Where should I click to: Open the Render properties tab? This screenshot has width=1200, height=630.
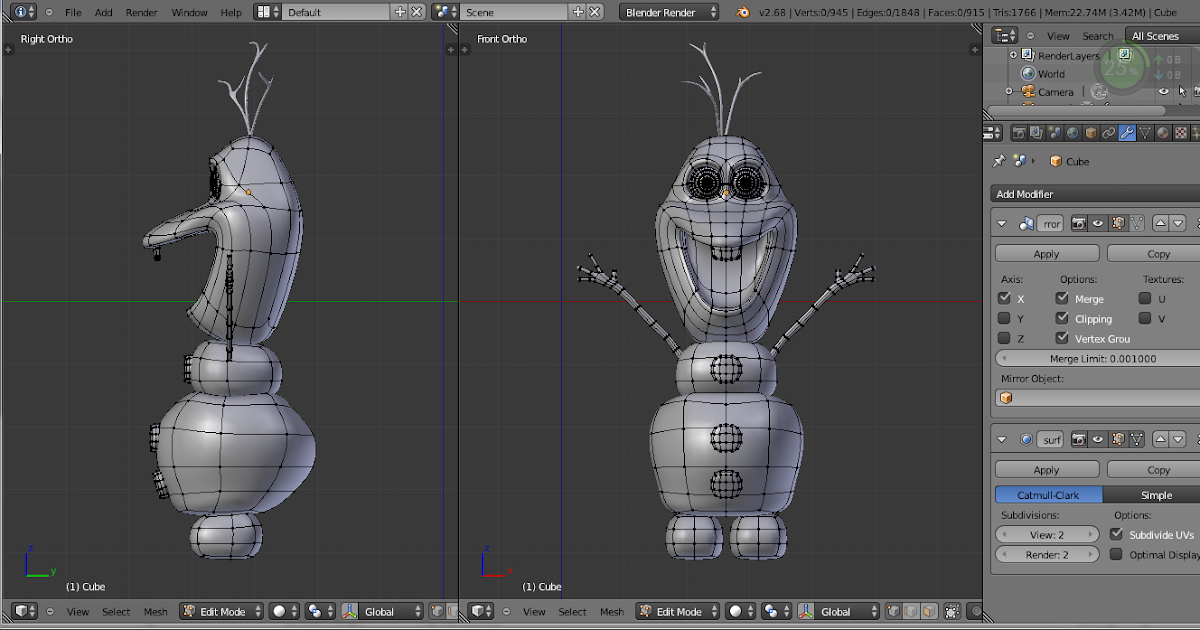pyautogui.click(x=1020, y=132)
